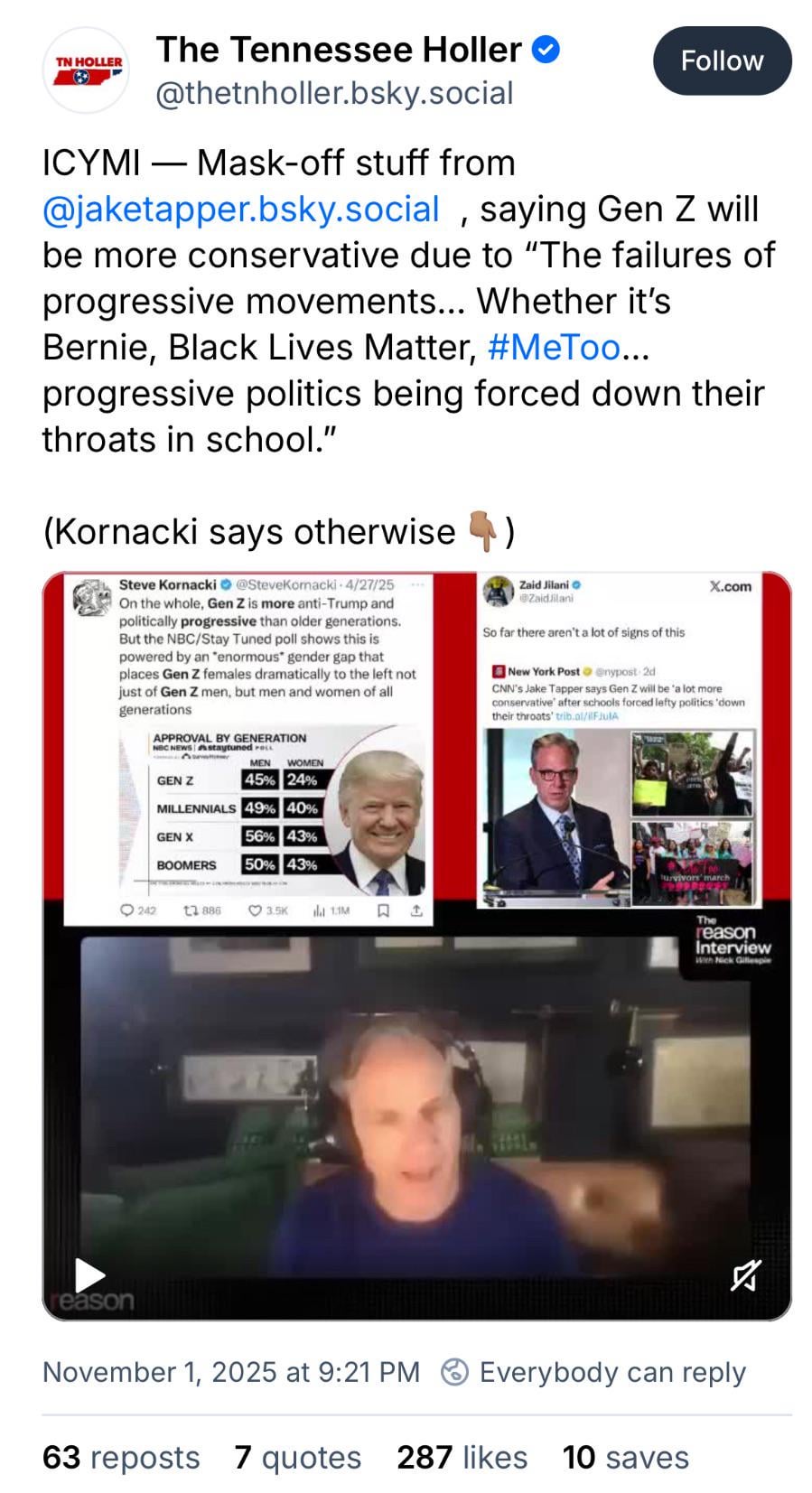Open the #MeToo hashtag
Screen dimensions: 812x1493
[554, 347]
